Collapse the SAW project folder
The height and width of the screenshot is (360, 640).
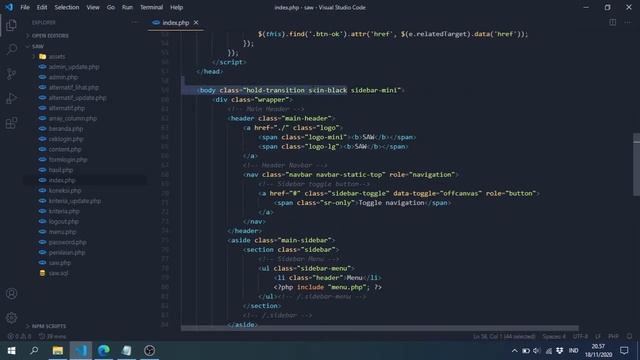click(38, 46)
